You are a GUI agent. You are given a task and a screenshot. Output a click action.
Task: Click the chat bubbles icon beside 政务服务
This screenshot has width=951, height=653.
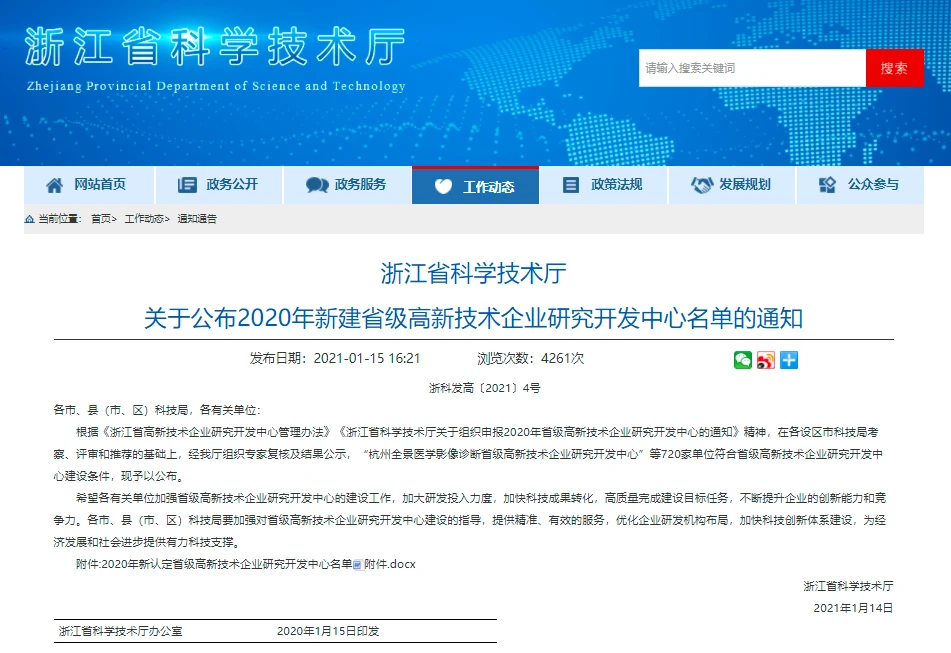coord(317,185)
